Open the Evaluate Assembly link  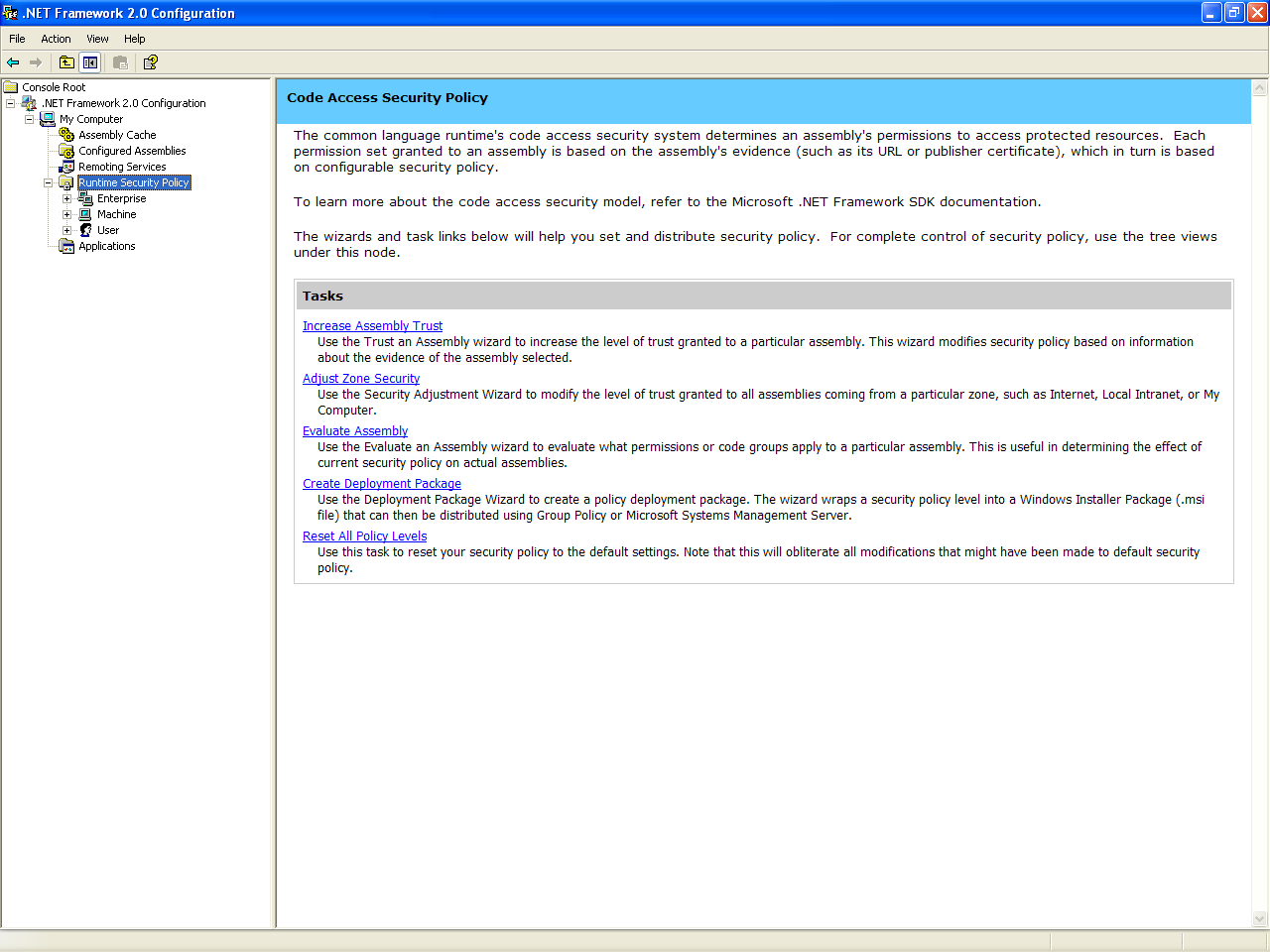tap(355, 431)
